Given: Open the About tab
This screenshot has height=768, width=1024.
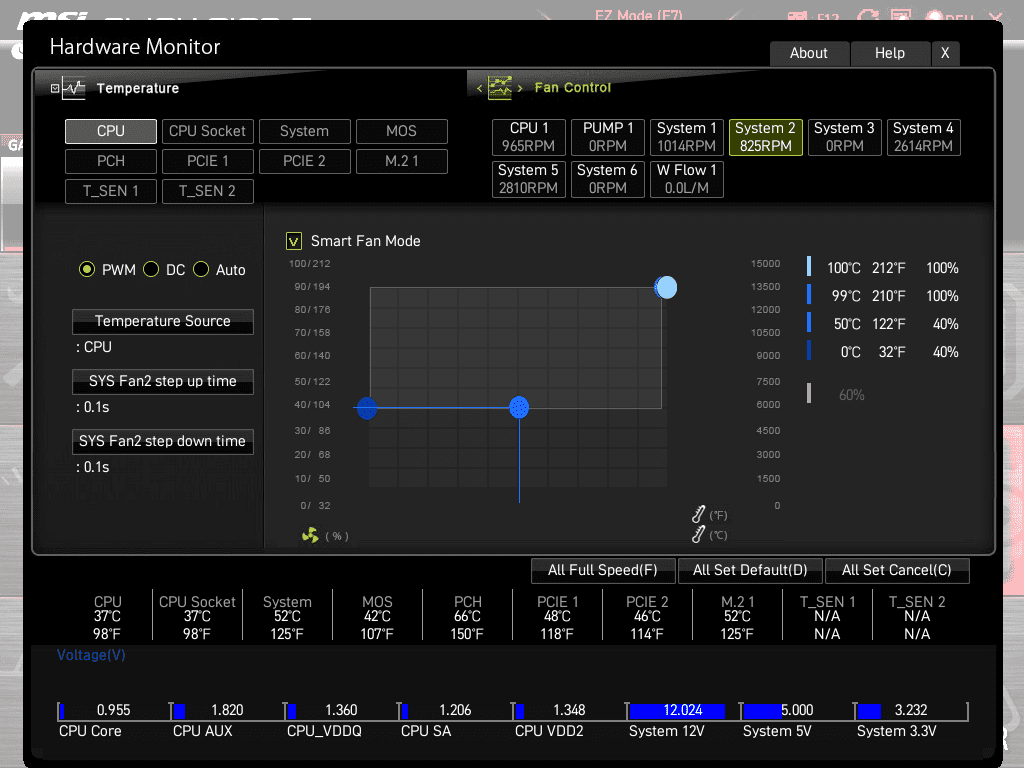Looking at the screenshot, I should coord(809,53).
